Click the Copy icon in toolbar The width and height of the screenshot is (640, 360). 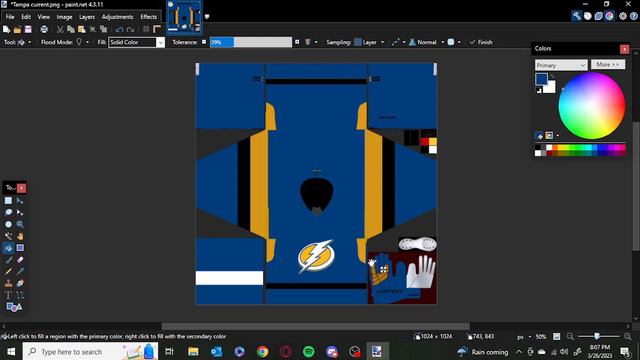tap(71, 29)
